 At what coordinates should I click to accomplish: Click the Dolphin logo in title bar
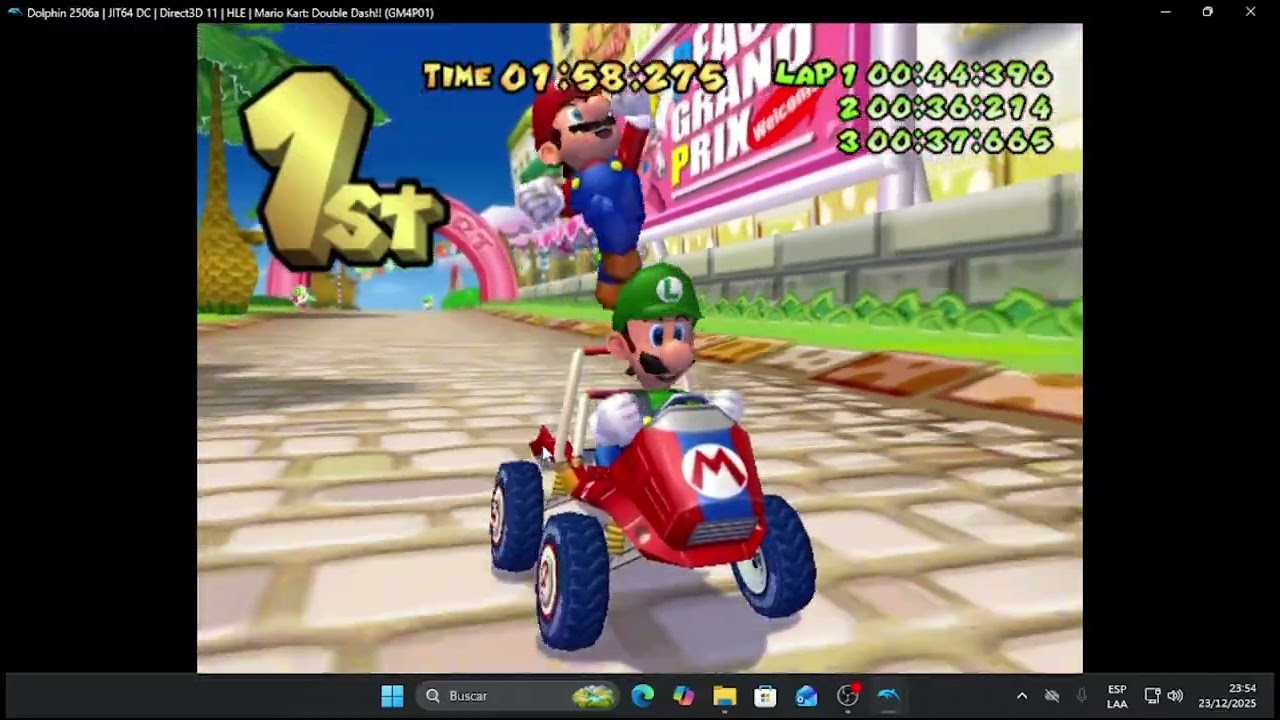14,12
